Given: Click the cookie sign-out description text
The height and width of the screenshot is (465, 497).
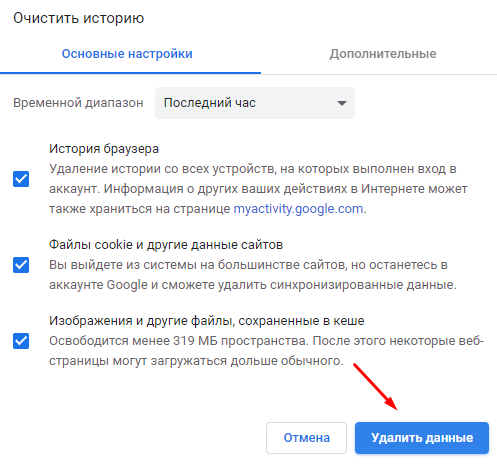Looking at the screenshot, I should point(253,275).
